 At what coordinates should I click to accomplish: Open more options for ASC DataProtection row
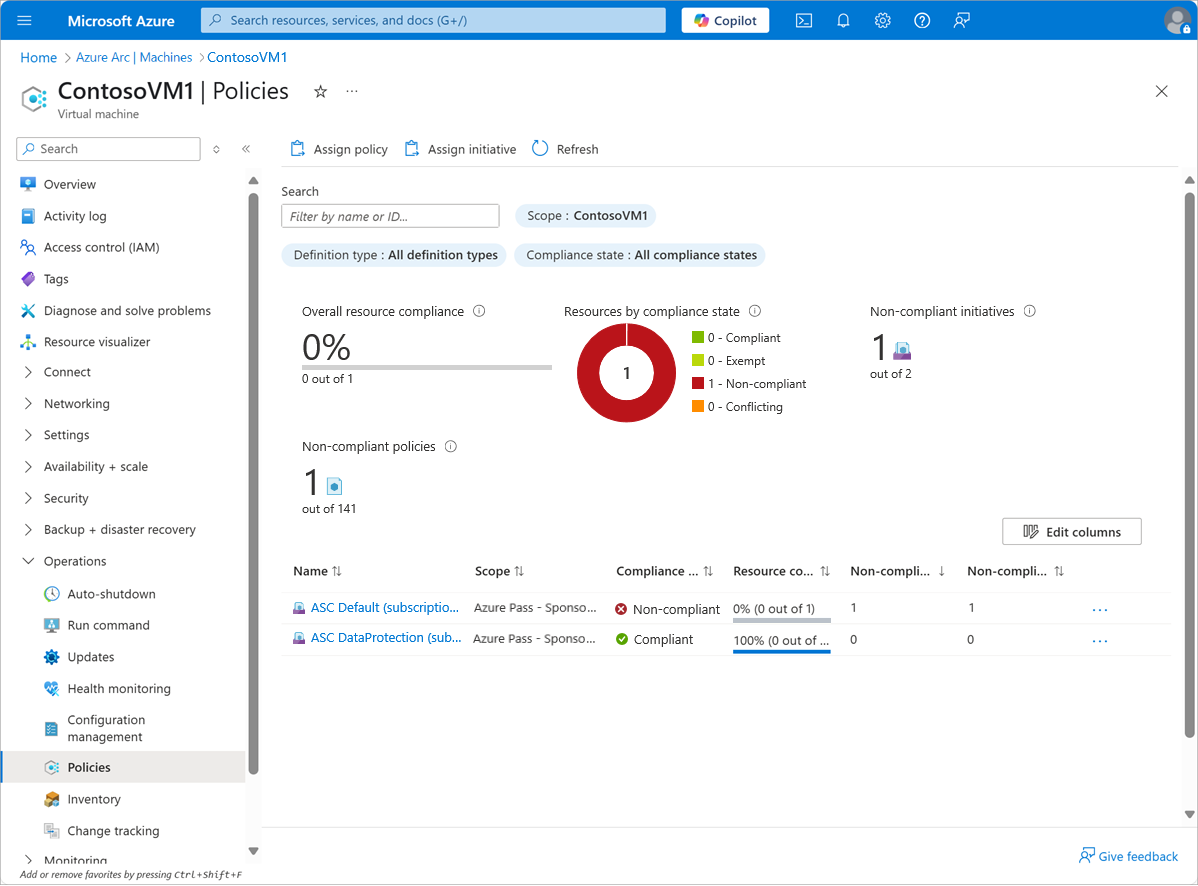(x=1100, y=641)
